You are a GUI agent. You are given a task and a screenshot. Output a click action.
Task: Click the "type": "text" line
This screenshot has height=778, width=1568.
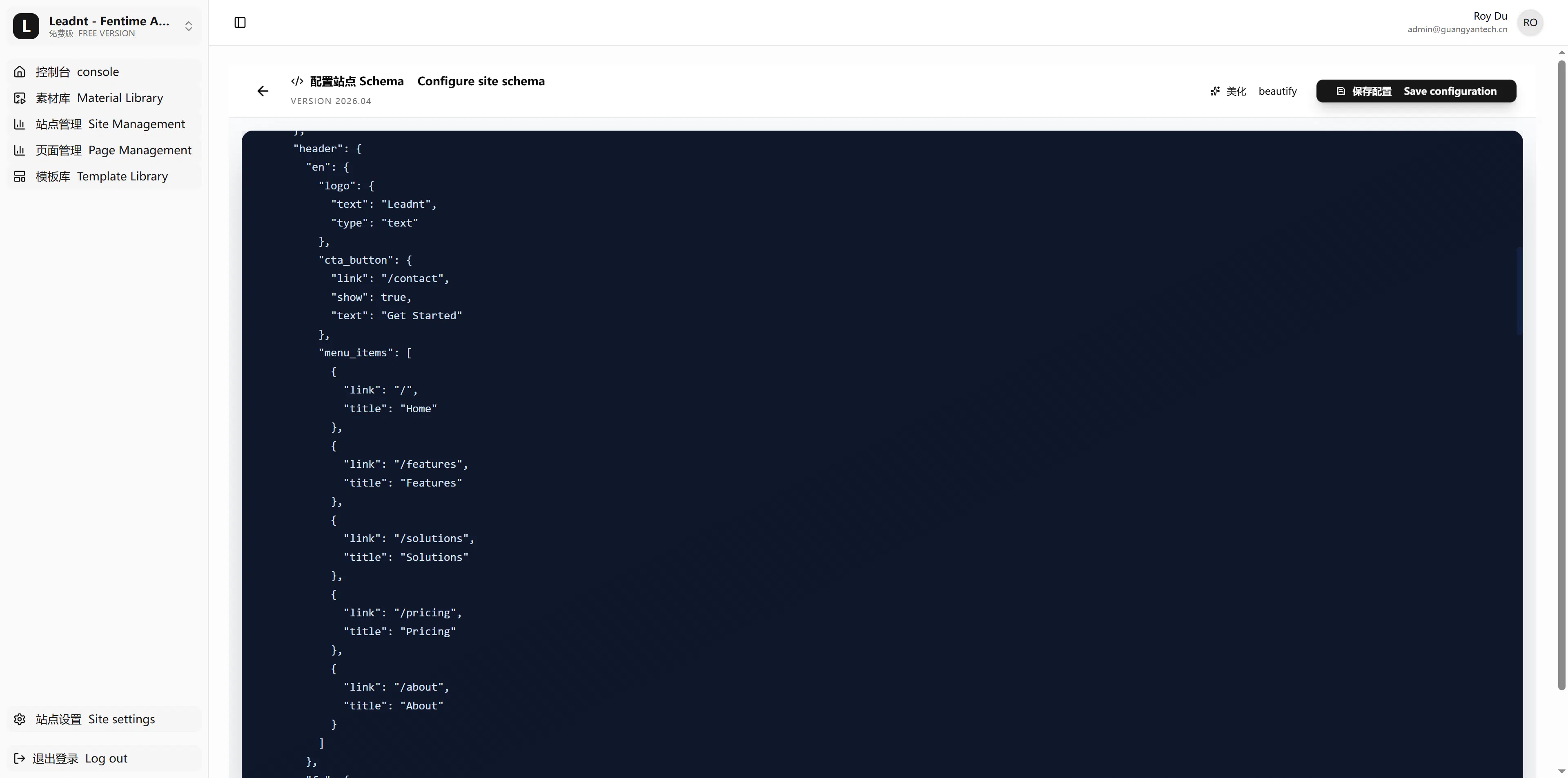(x=374, y=223)
